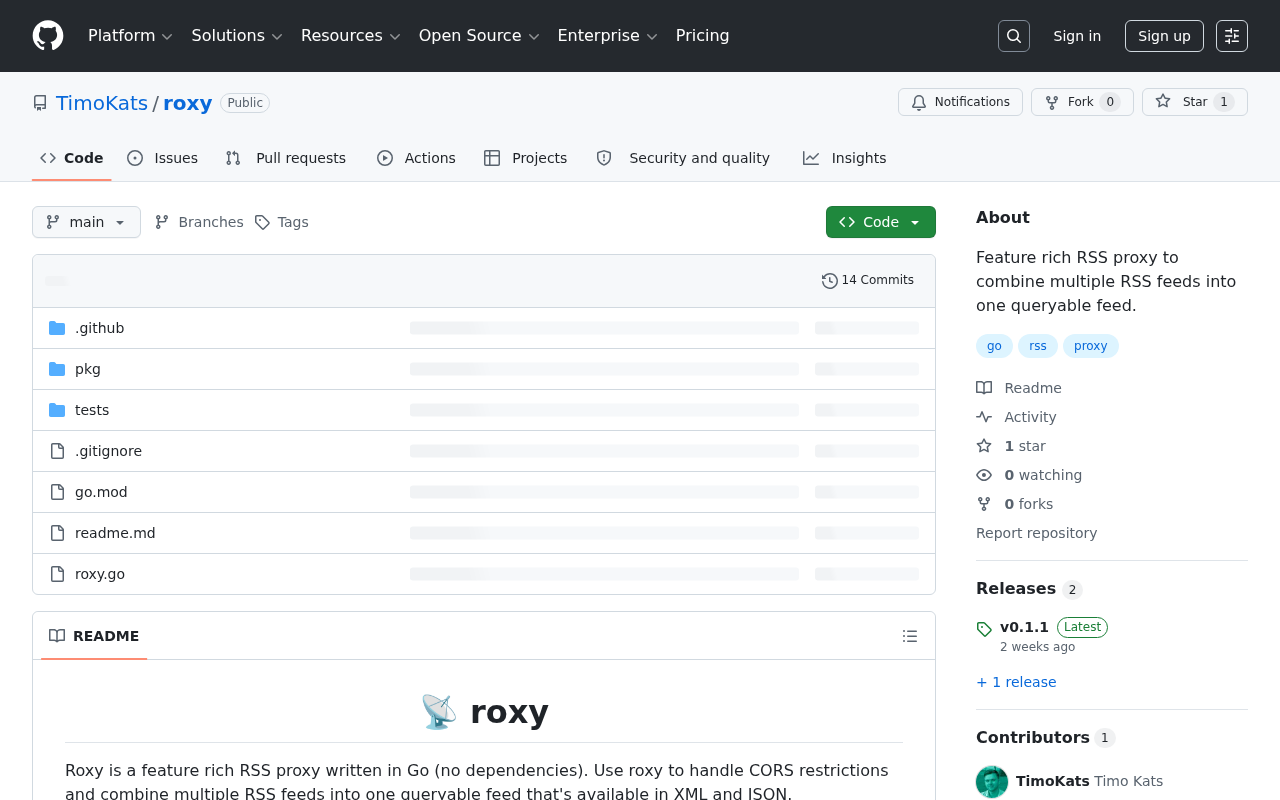Click the Branches icon
Viewport: 1280px width, 800px height.
tap(162, 222)
